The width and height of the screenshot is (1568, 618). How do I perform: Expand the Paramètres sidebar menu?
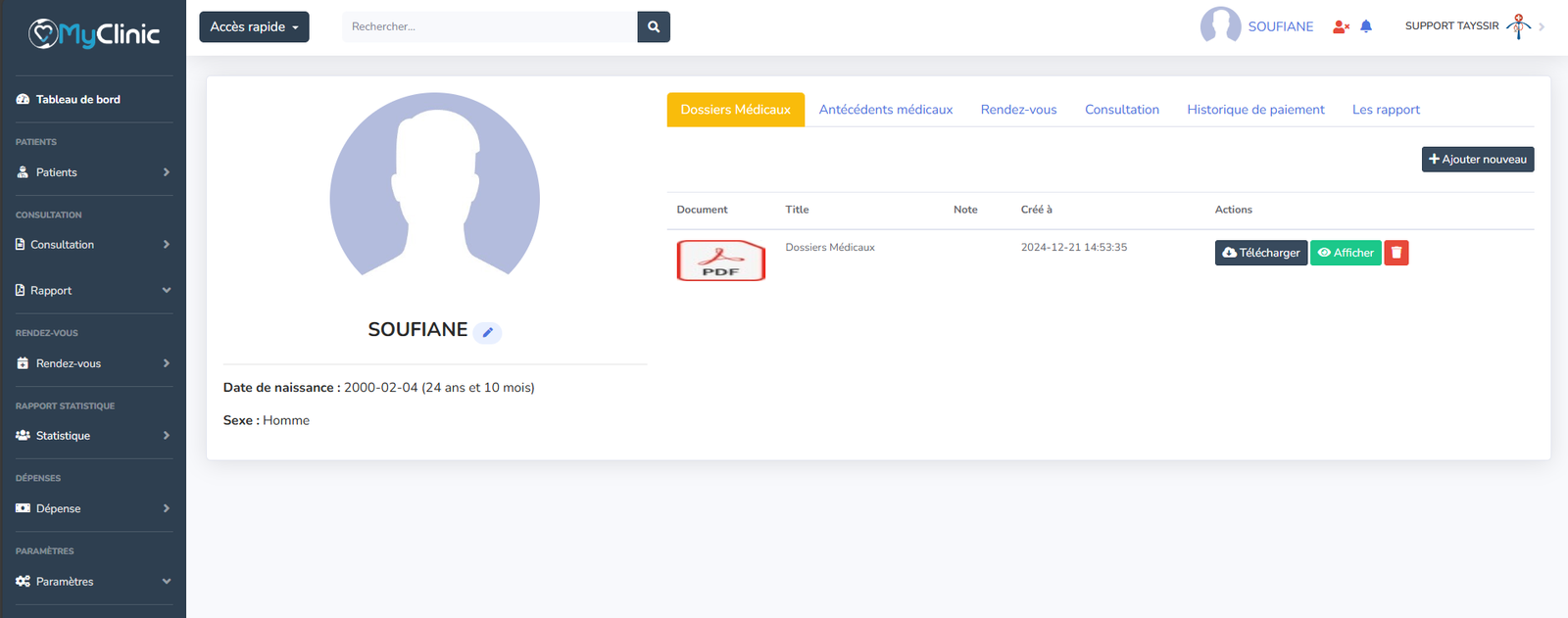(x=93, y=582)
